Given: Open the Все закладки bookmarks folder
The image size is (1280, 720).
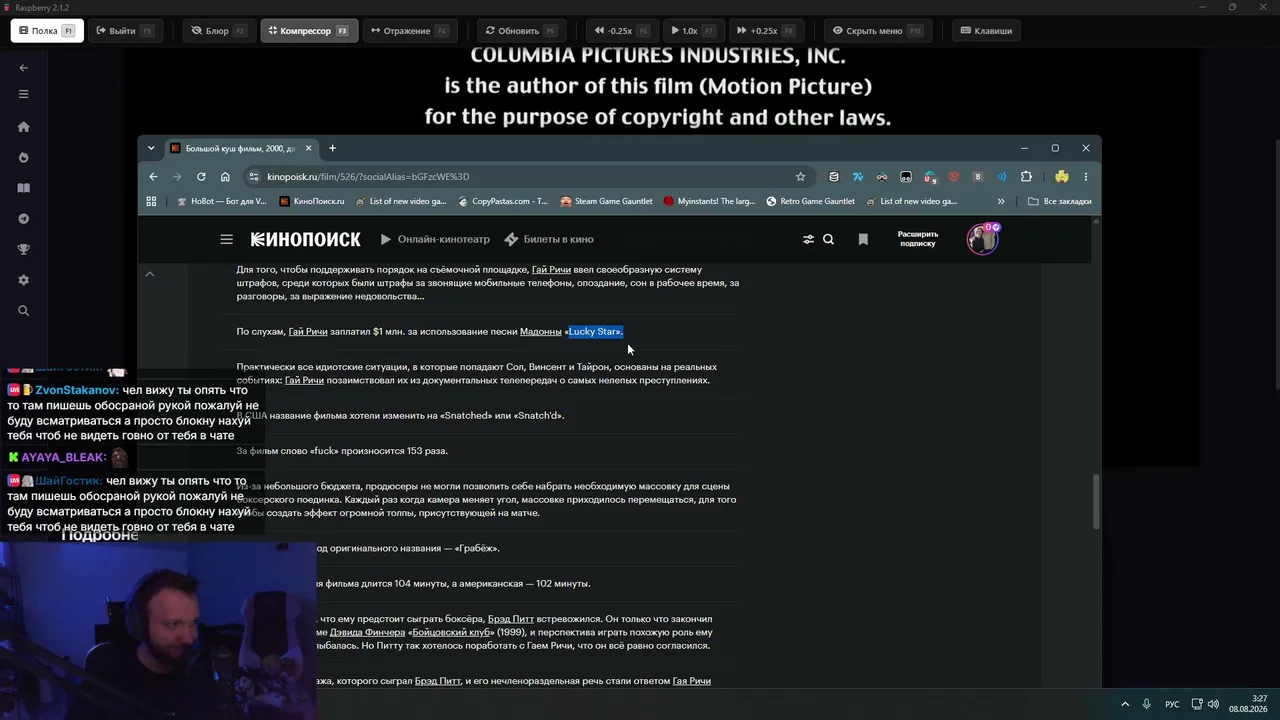Looking at the screenshot, I should tap(1059, 201).
